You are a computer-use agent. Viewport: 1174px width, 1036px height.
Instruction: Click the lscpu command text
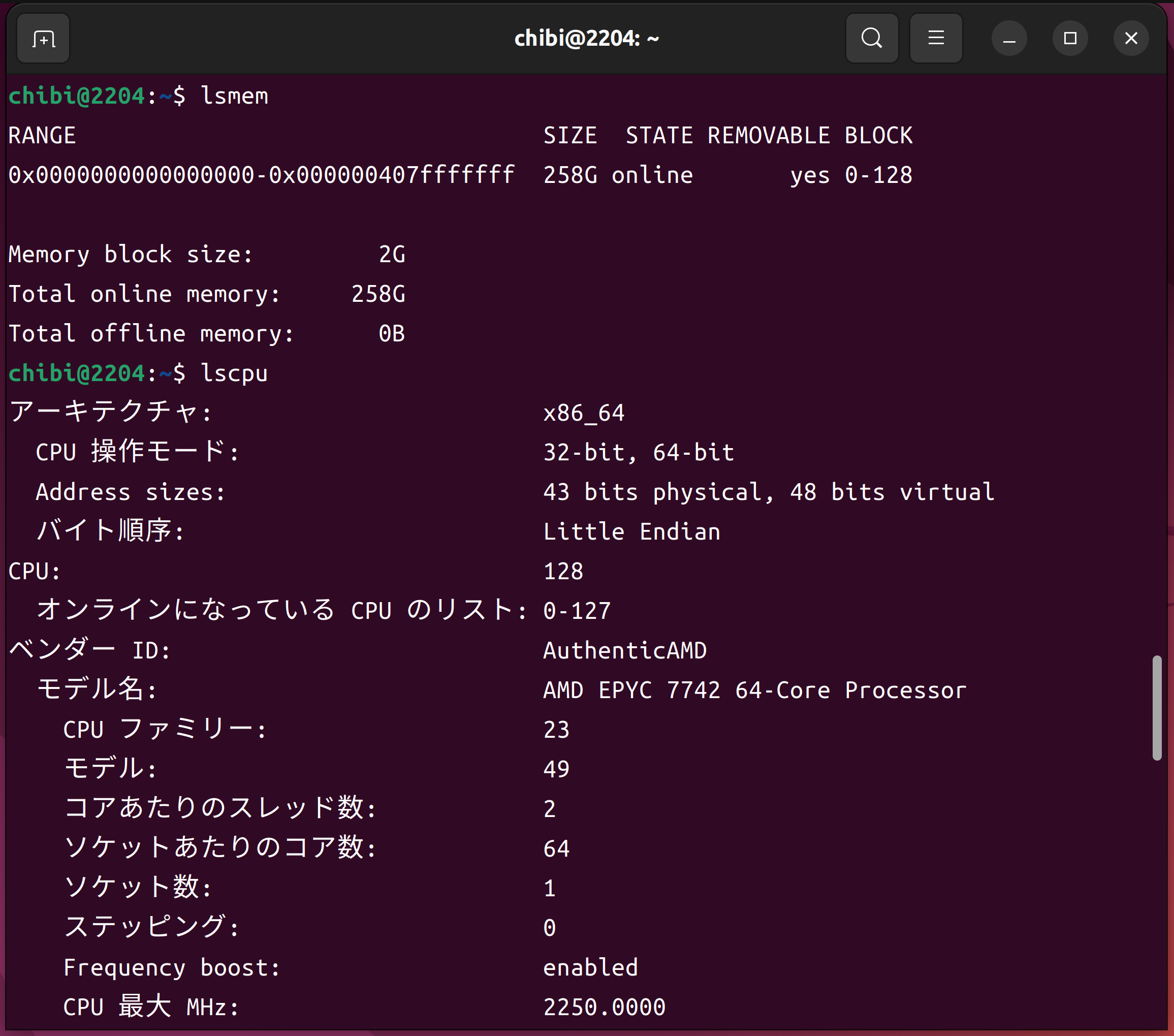tap(234, 373)
